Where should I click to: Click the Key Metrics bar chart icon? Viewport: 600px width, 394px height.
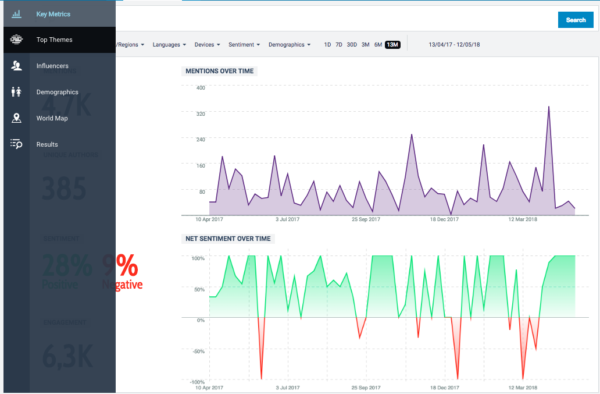(16, 14)
